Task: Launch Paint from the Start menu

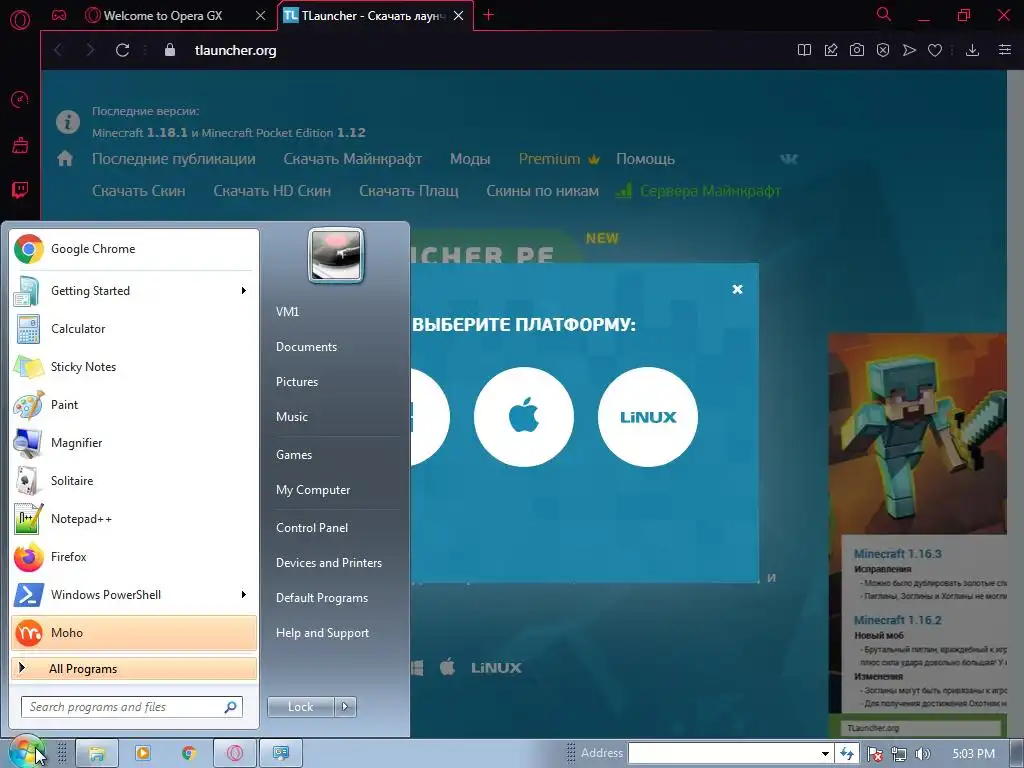Action: 134,404
